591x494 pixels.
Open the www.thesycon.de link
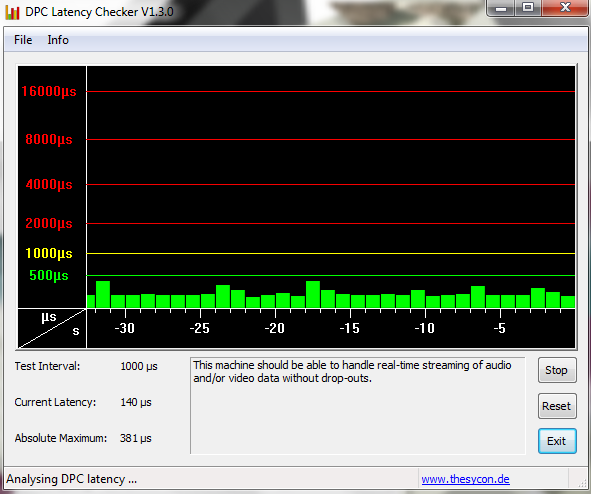pos(465,479)
